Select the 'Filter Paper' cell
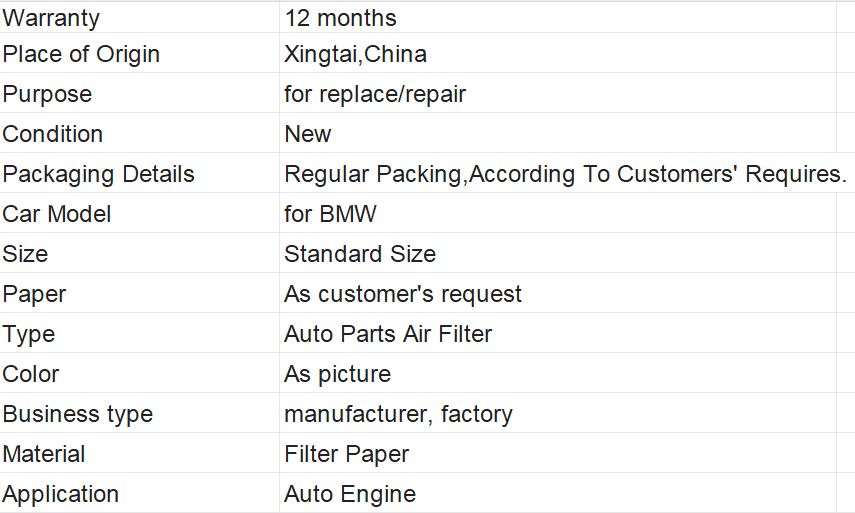The width and height of the screenshot is (855, 513). (x=346, y=454)
